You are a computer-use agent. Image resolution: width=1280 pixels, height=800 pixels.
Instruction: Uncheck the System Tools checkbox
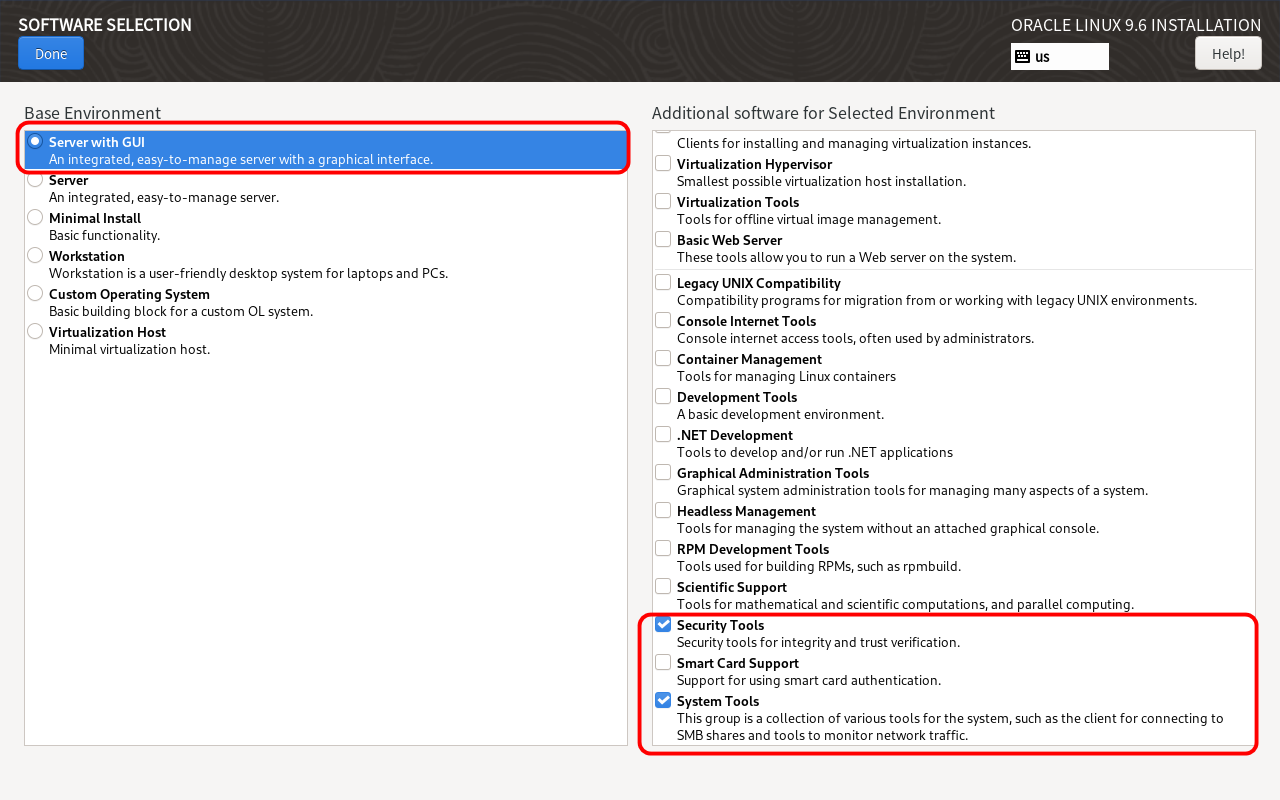pos(663,700)
